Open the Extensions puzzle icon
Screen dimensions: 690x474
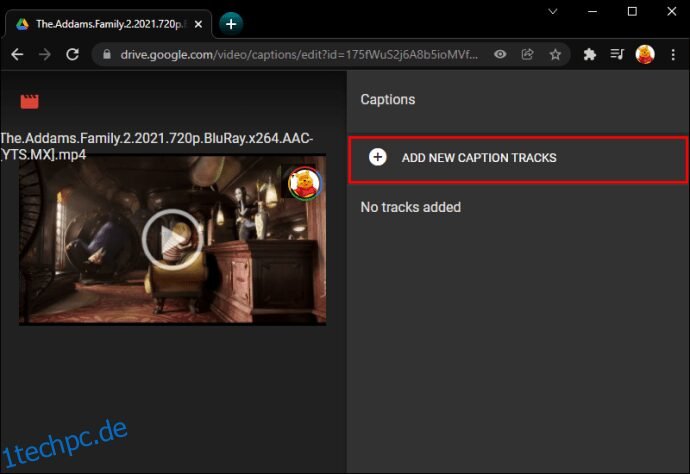[x=589, y=55]
